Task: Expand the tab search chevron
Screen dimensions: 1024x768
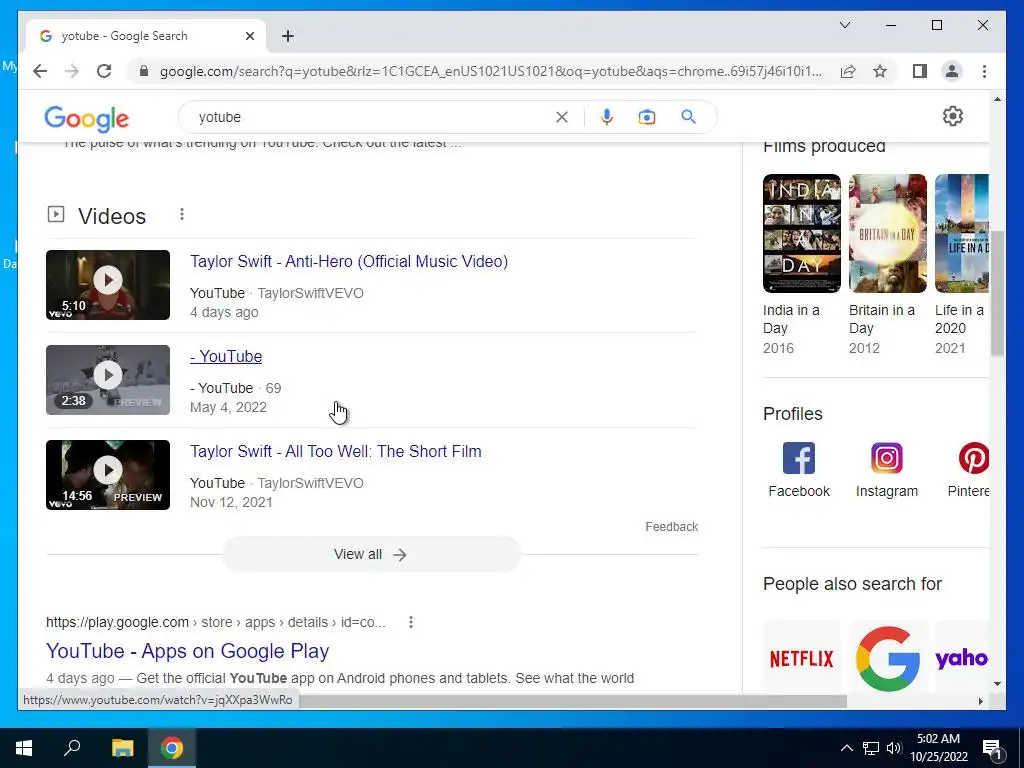Action: pos(844,25)
